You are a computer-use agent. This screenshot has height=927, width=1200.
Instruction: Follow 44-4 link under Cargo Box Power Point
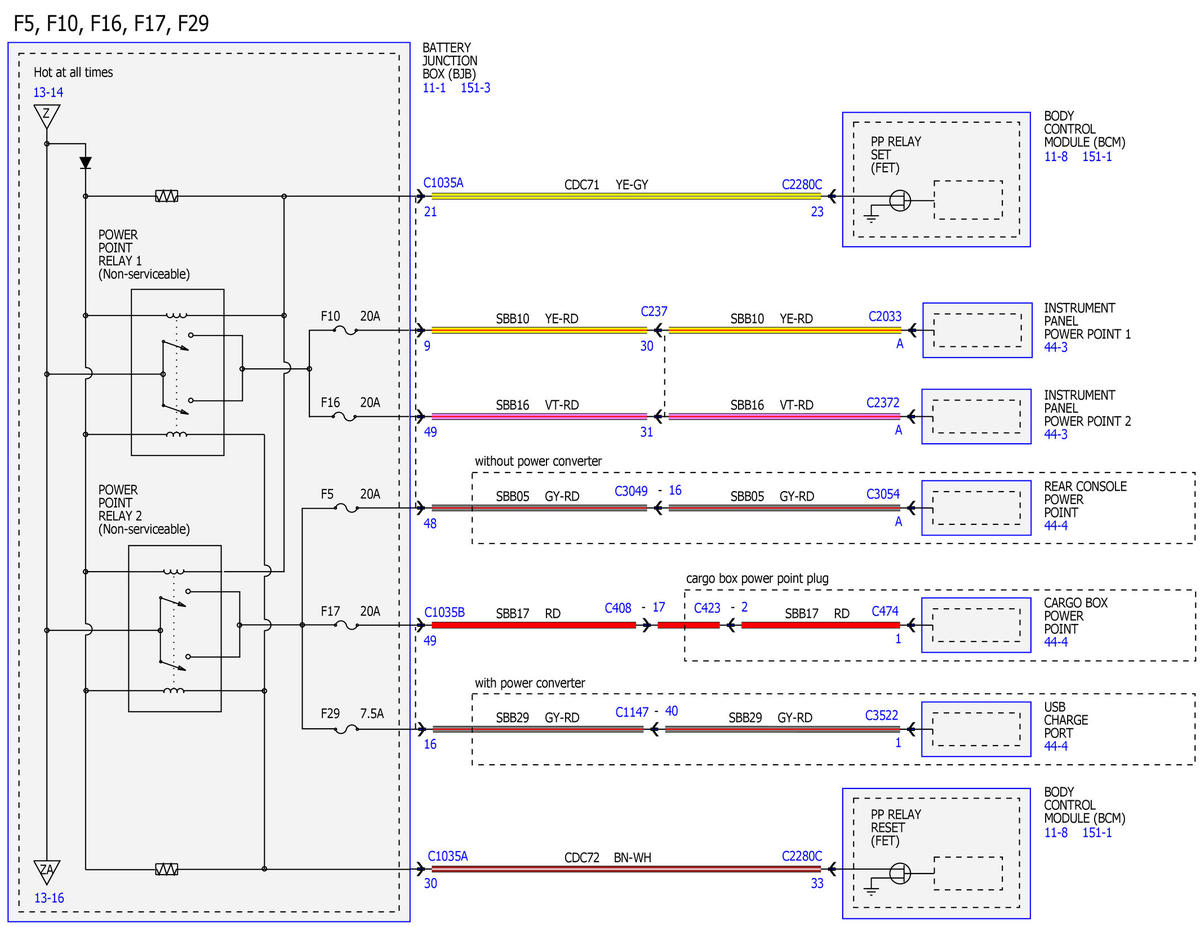click(1056, 642)
